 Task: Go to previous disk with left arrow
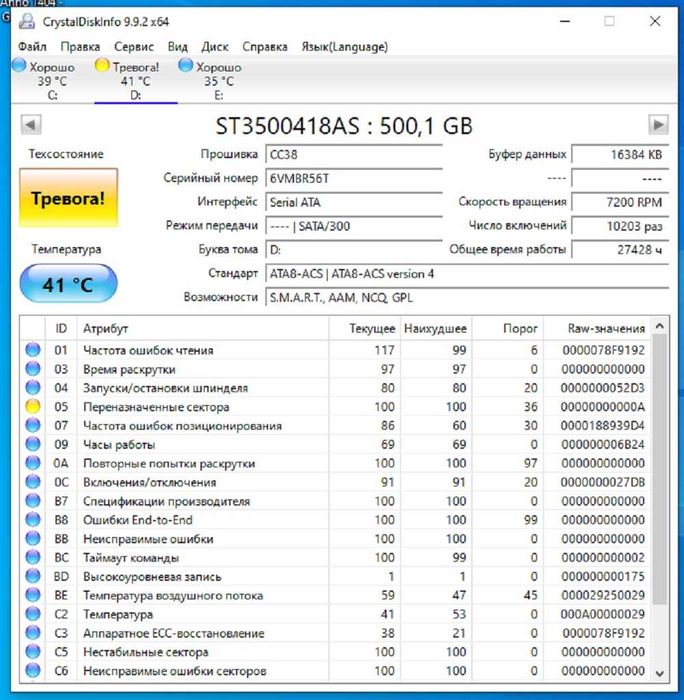coord(31,125)
